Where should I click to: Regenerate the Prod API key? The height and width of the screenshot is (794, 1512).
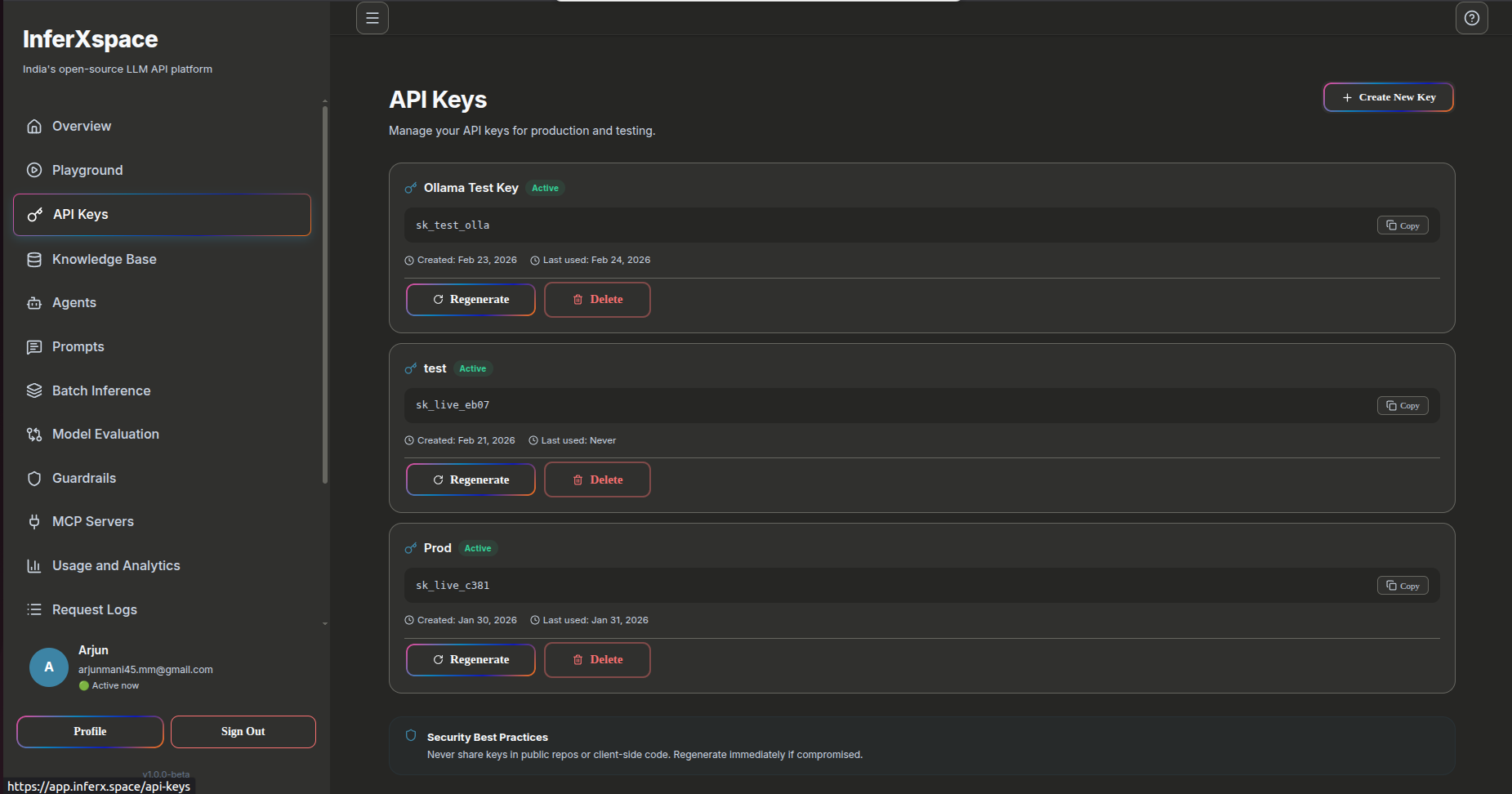tap(470, 659)
